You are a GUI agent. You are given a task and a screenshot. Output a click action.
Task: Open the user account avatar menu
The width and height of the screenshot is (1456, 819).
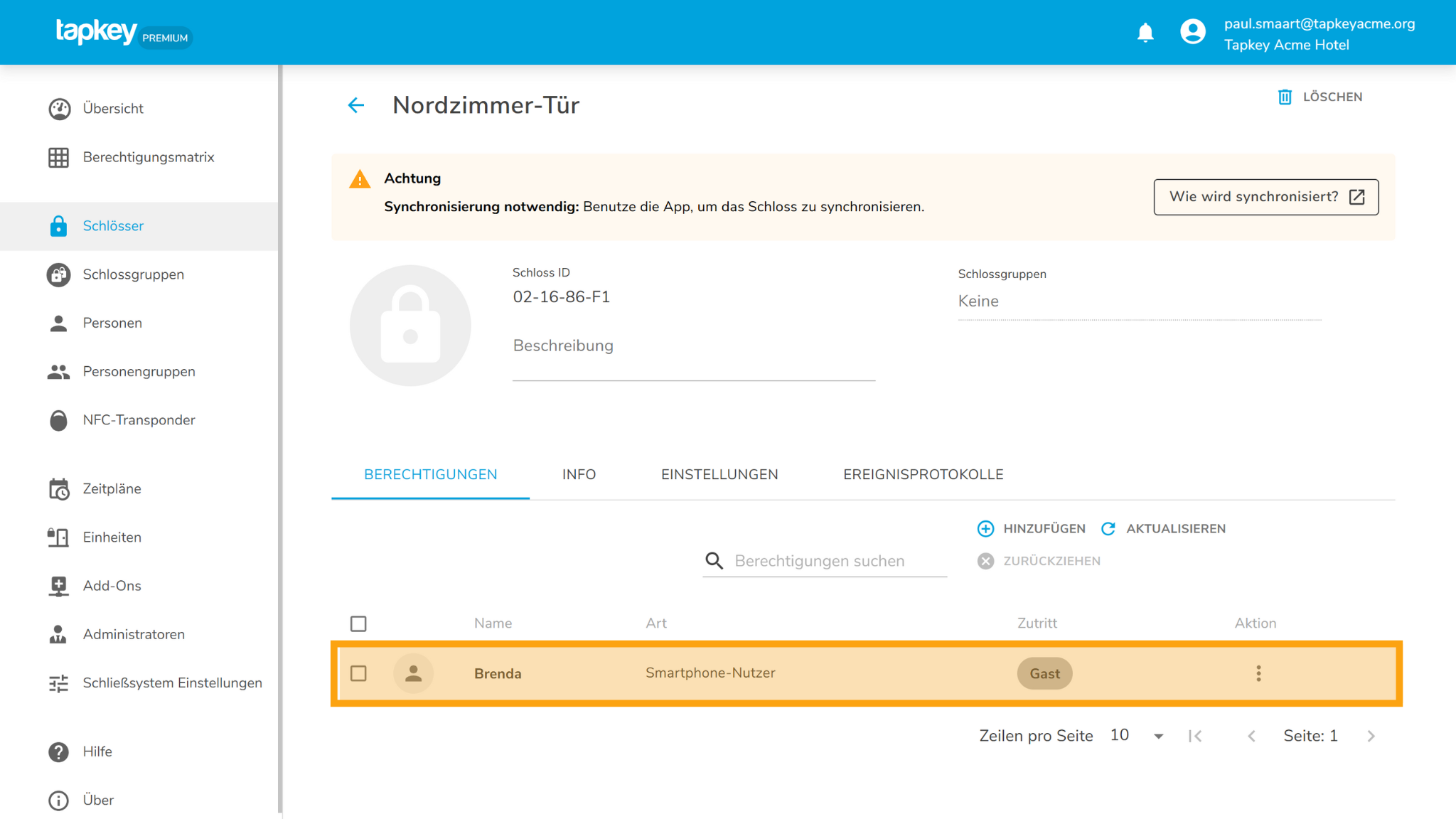point(1193,32)
